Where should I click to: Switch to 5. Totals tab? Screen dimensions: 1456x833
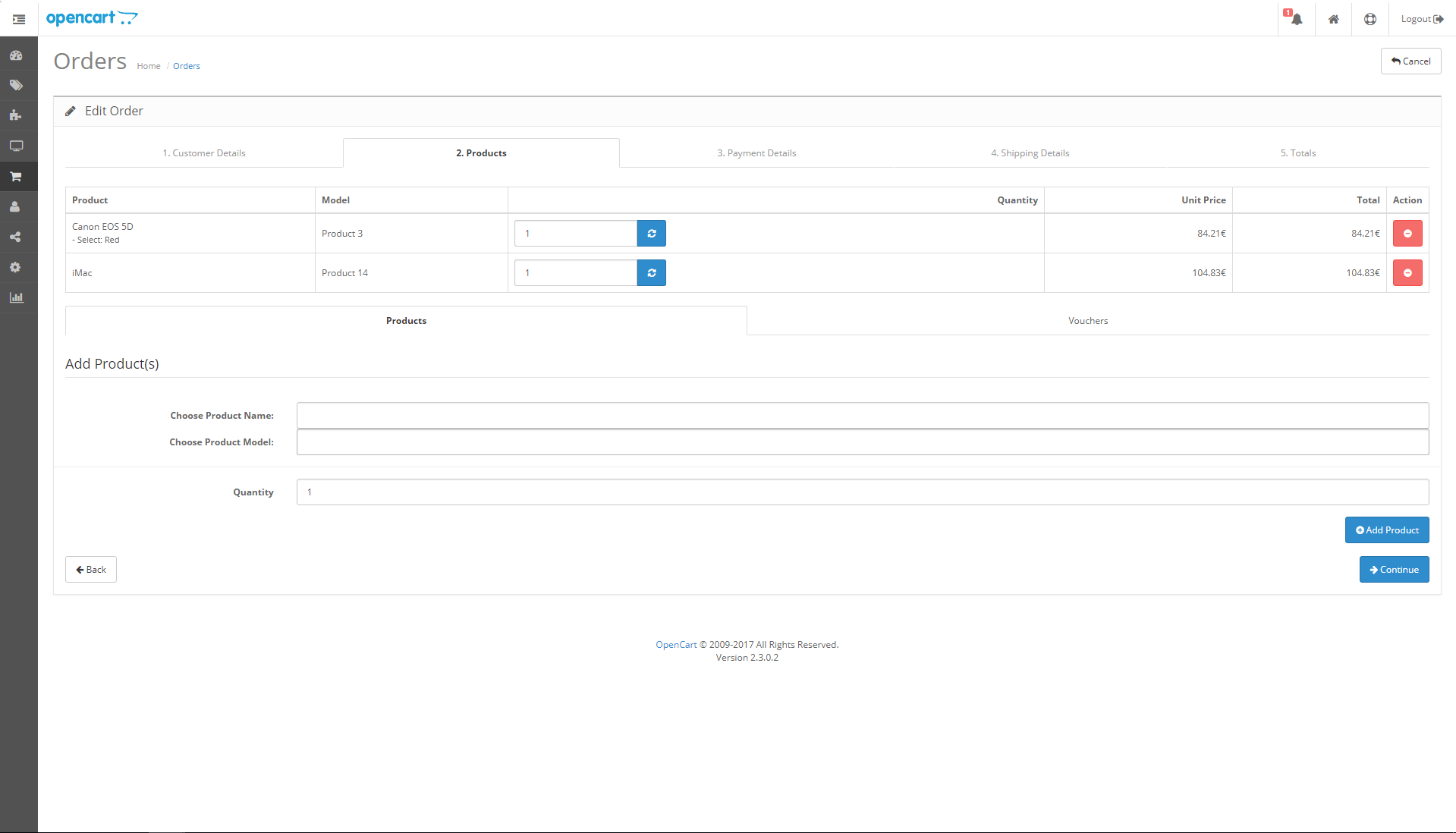tap(1298, 153)
